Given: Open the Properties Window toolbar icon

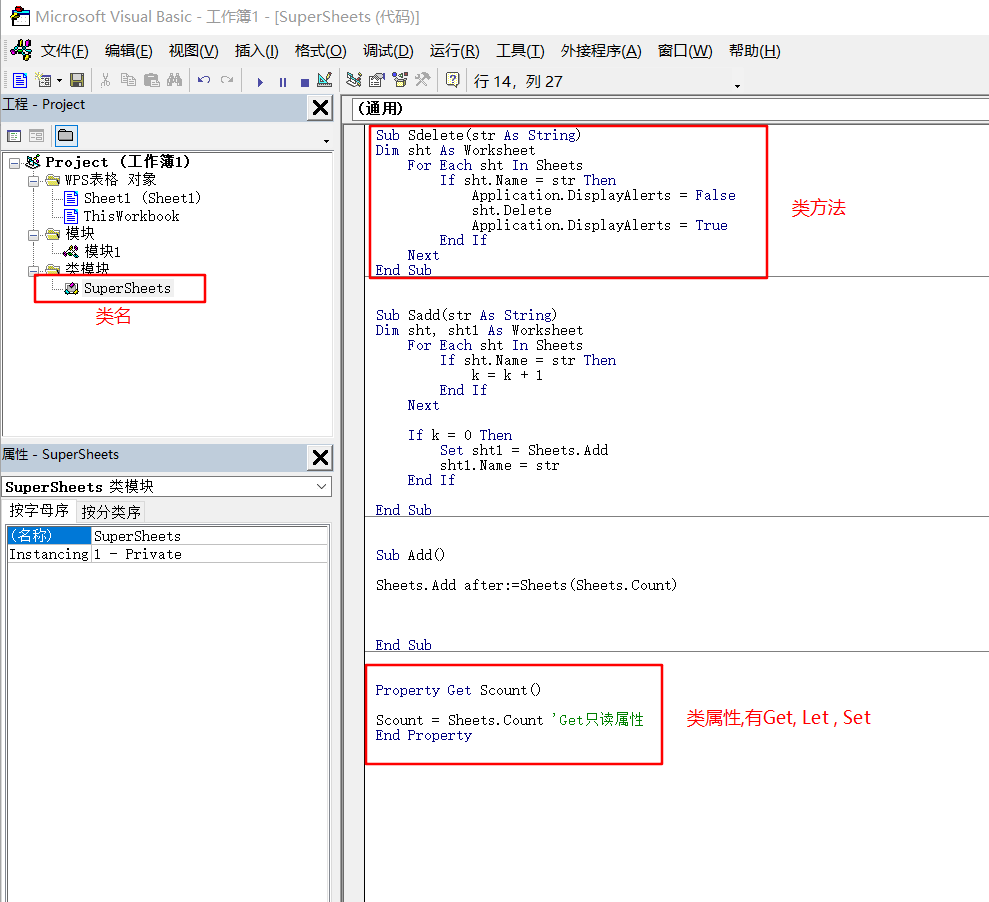Looking at the screenshot, I should 374,81.
